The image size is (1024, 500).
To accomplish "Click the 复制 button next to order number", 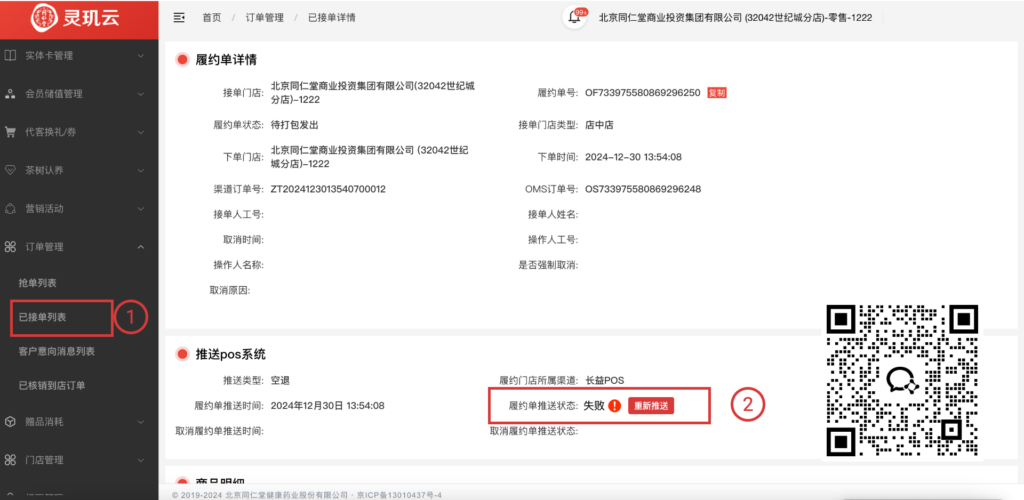I will point(717,93).
